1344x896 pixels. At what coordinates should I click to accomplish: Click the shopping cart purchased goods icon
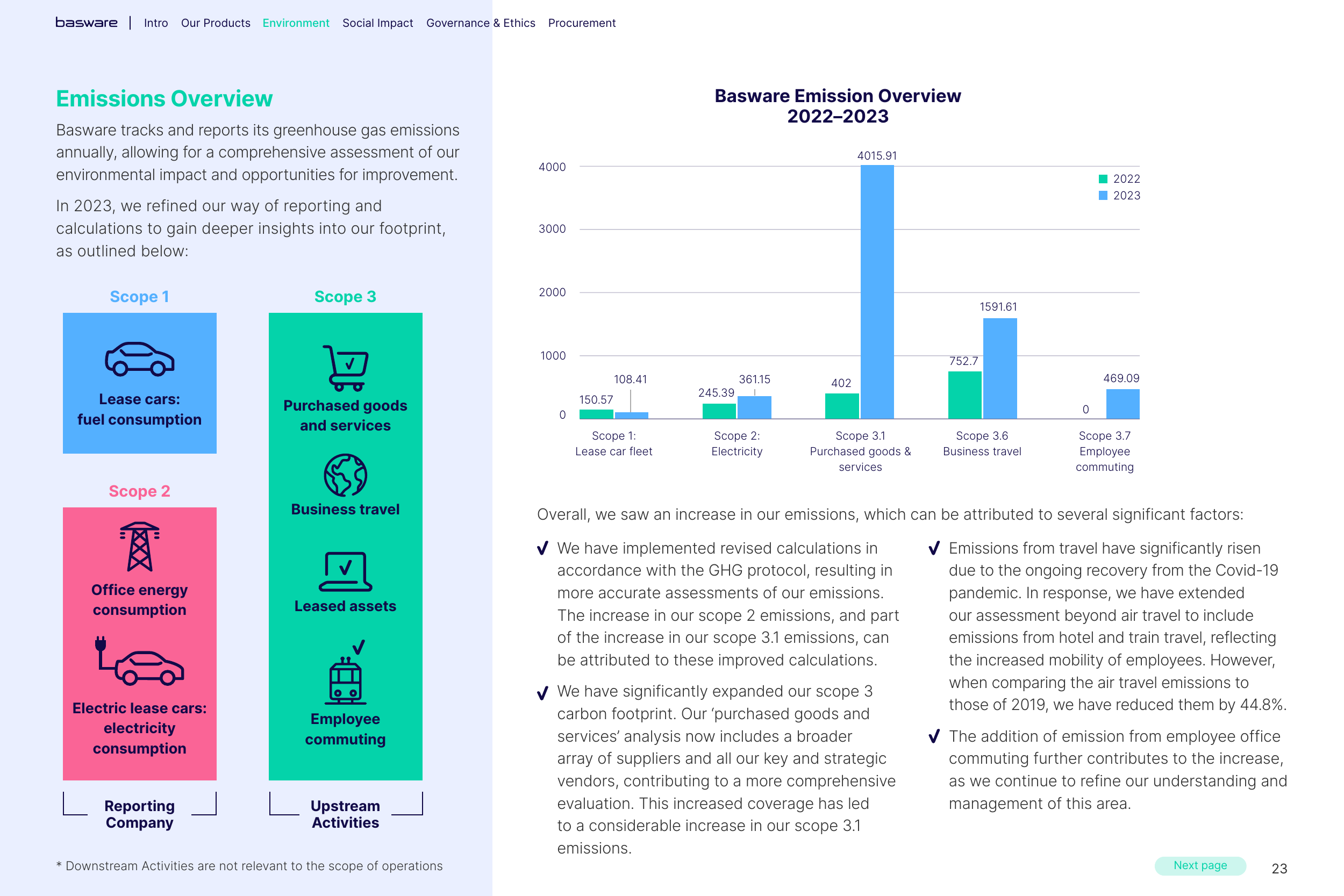pyautogui.click(x=346, y=368)
